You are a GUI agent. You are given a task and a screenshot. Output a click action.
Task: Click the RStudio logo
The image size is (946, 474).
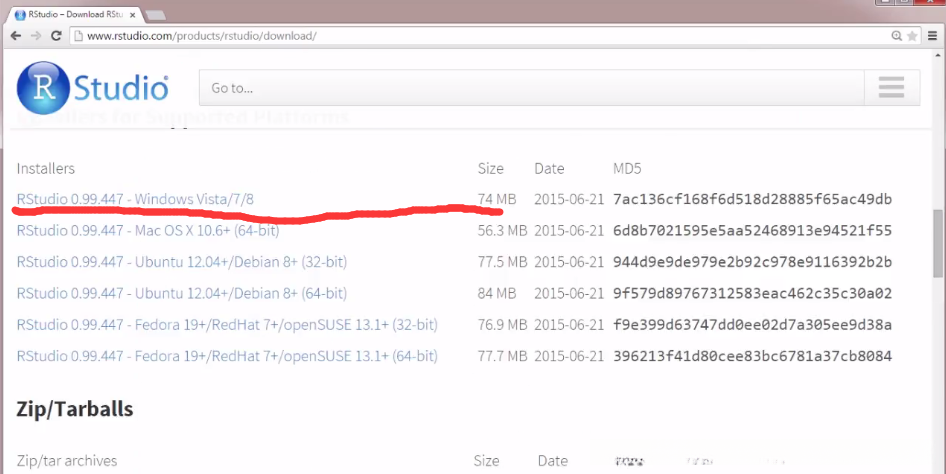92,87
